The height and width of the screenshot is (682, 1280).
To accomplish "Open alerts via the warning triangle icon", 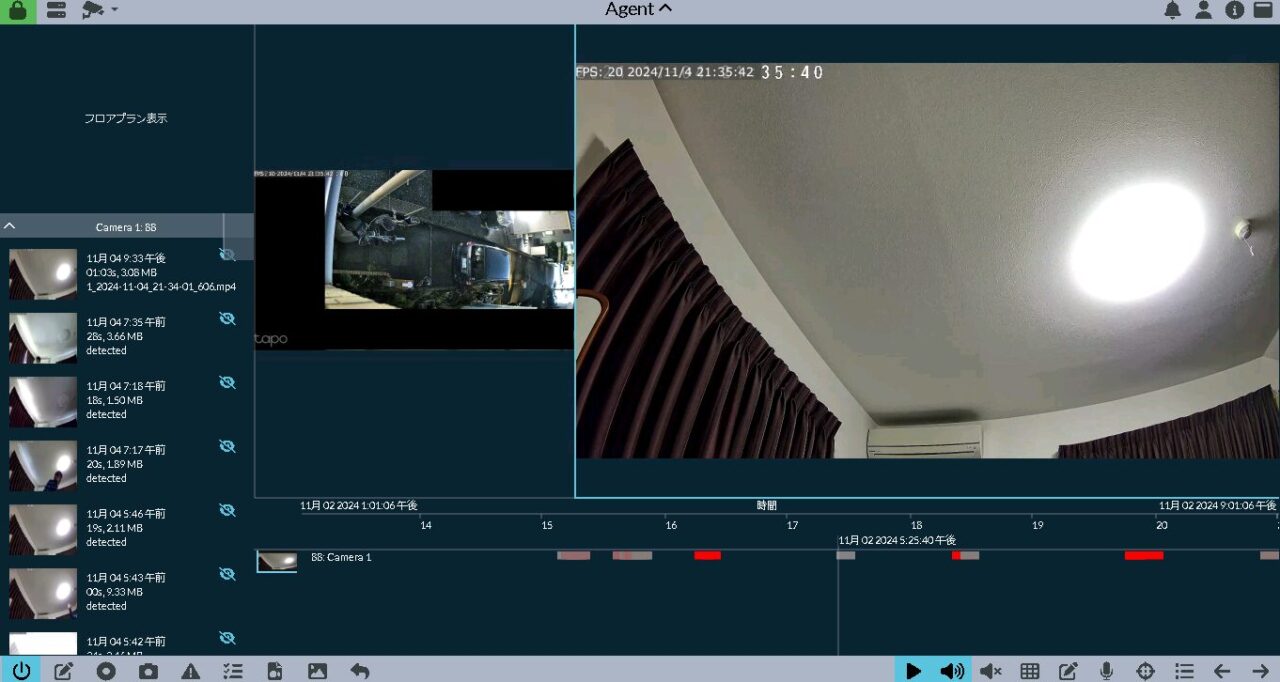I will coord(190,671).
